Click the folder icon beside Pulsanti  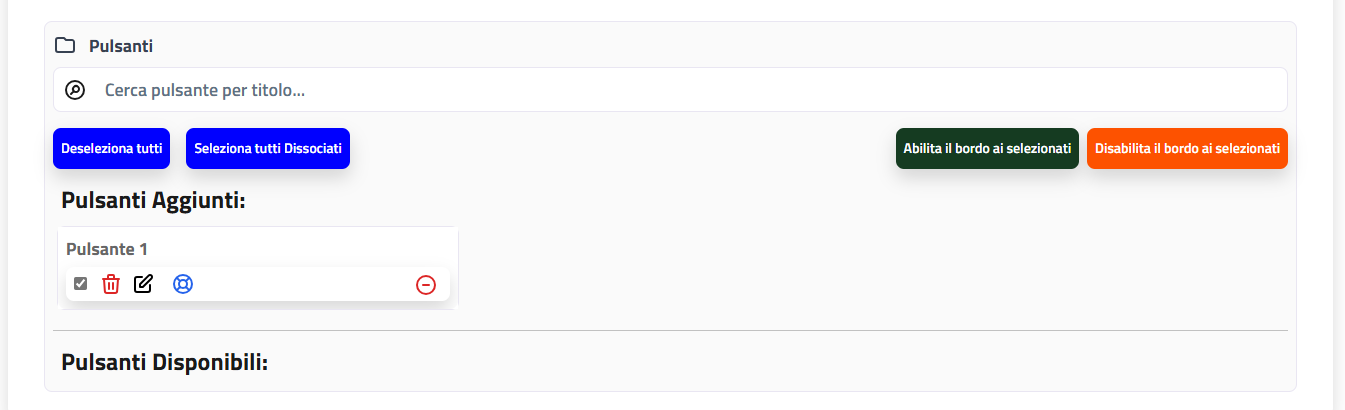pyautogui.click(x=65, y=45)
